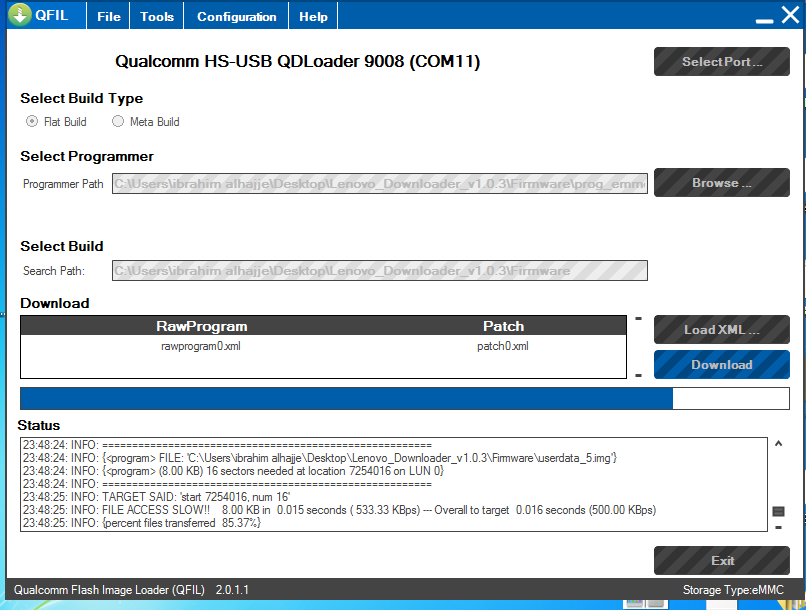Click the minus icon below status scrollbar
Viewport: 806px width, 610px height.
click(779, 527)
